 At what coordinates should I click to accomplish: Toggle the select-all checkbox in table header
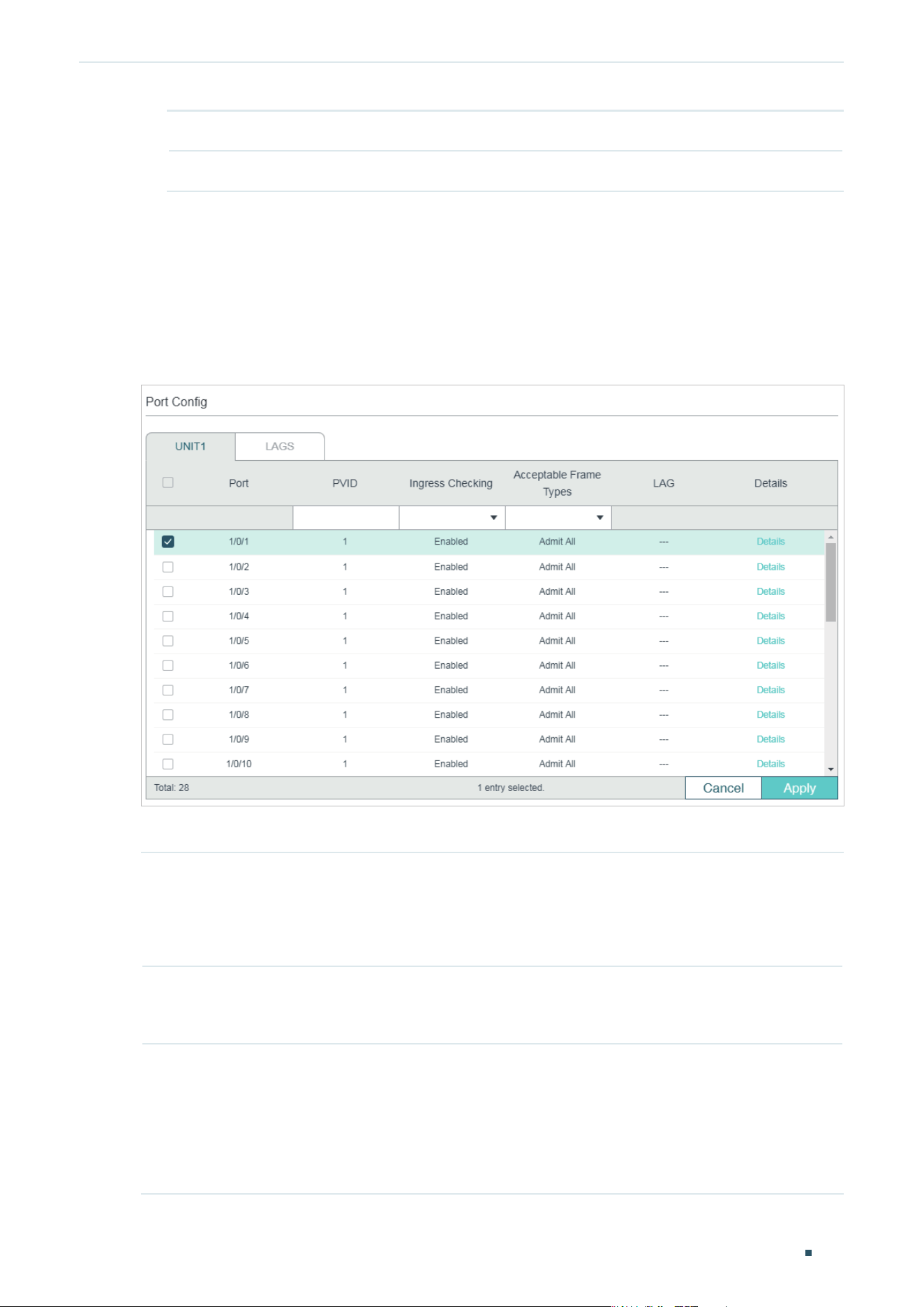click(x=167, y=482)
